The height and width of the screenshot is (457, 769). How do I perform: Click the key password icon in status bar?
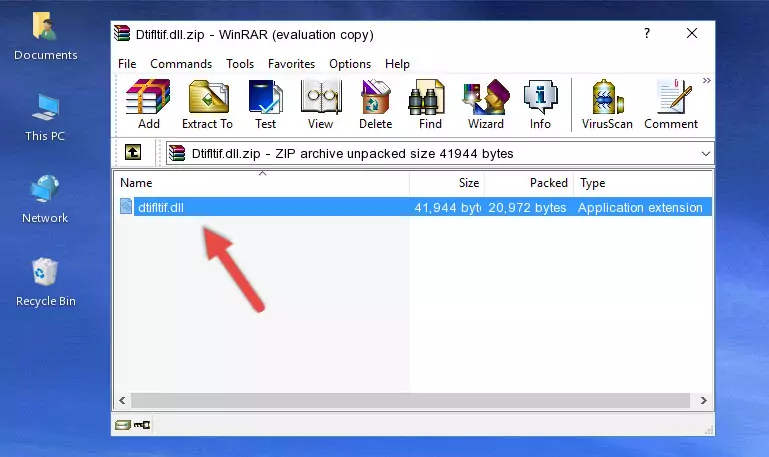click(x=142, y=425)
